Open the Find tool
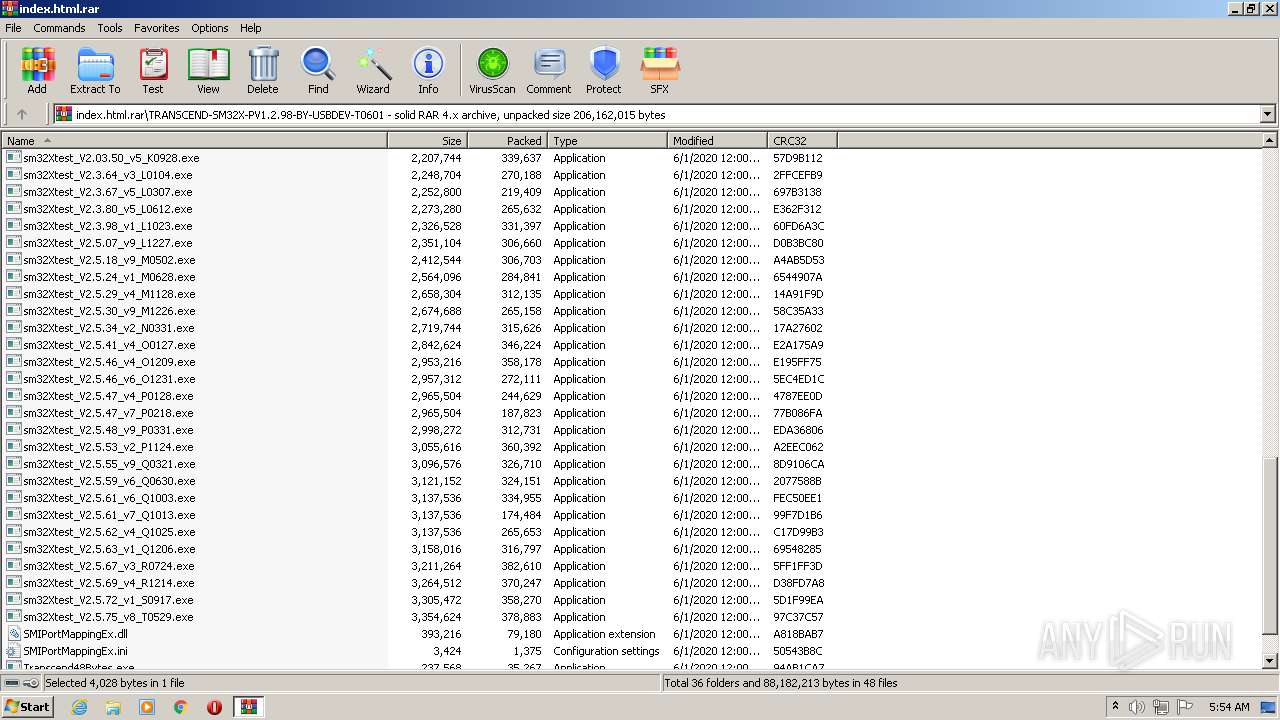 pos(318,71)
